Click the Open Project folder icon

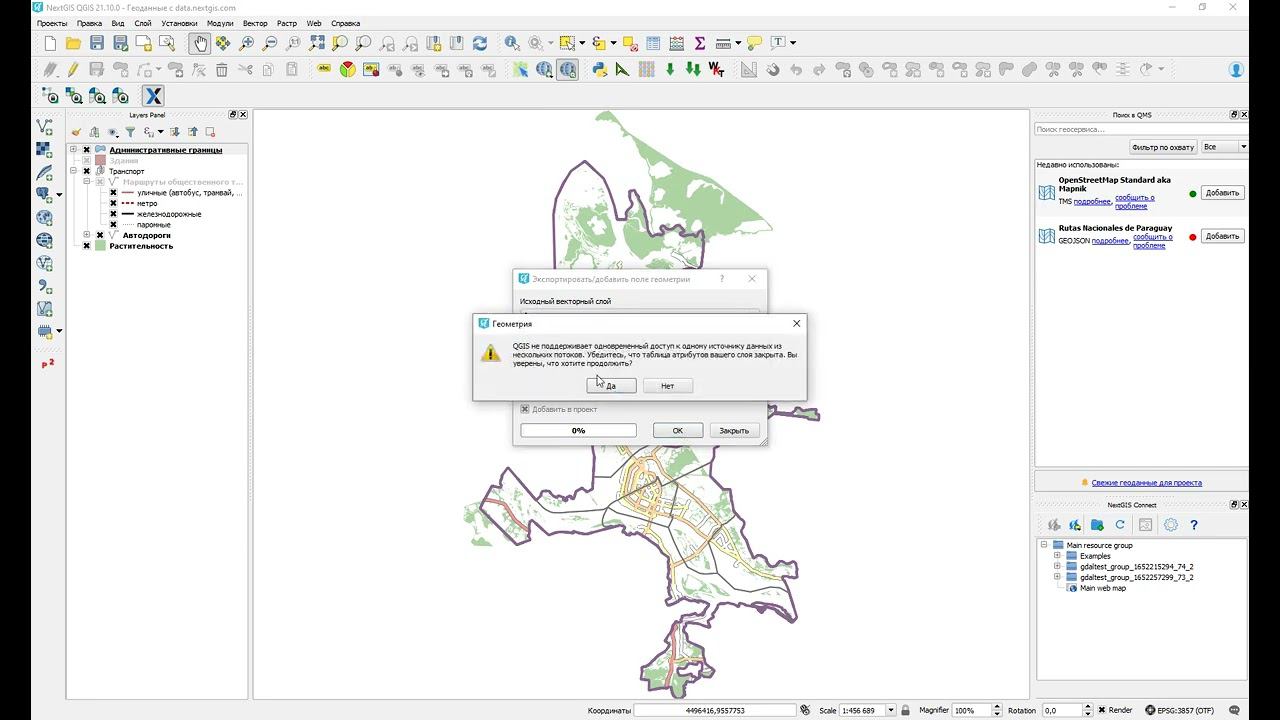pyautogui.click(x=73, y=43)
